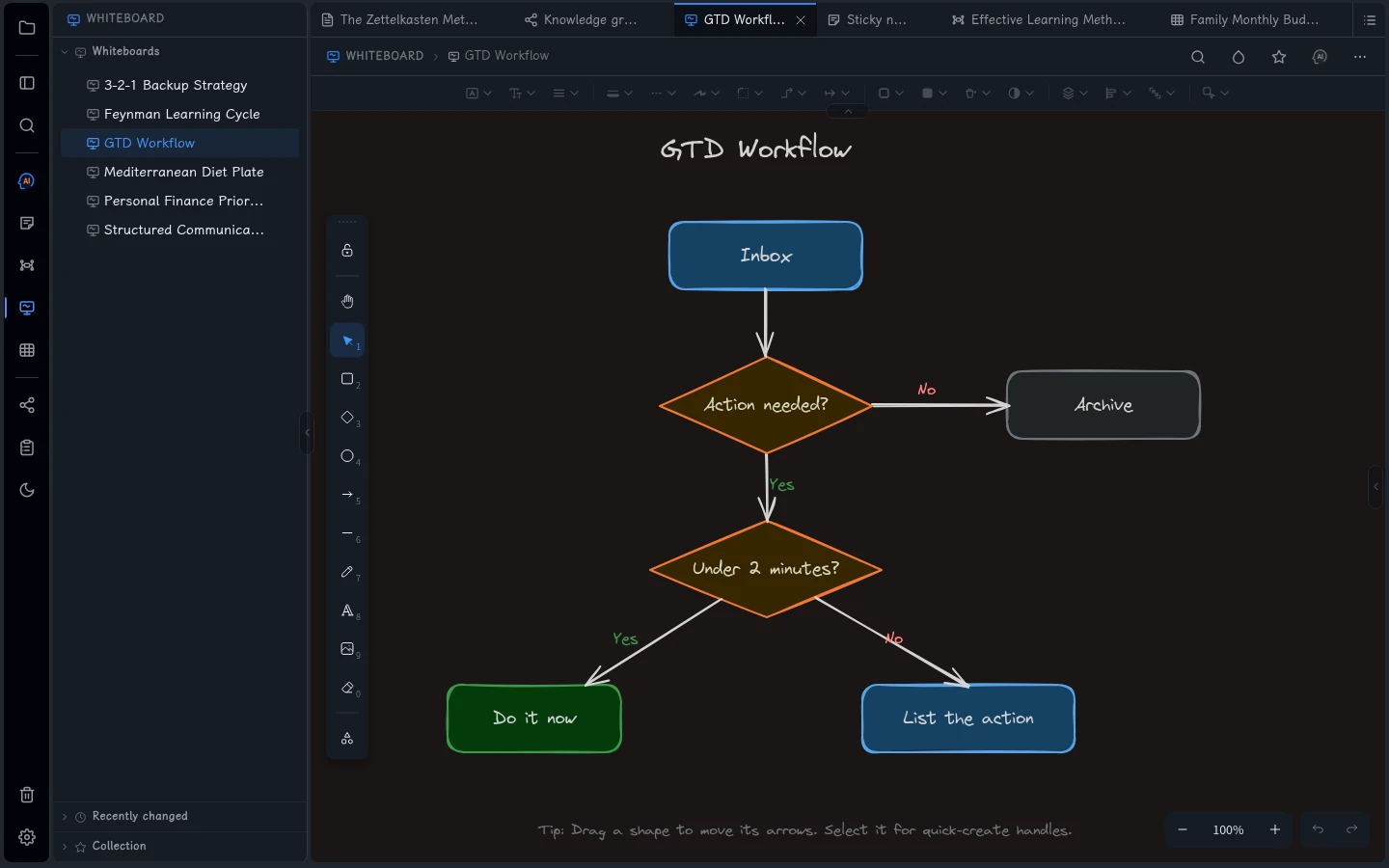Switch to Family Monthly Budget tab
Image resolution: width=1389 pixels, height=868 pixels.
[1244, 19]
